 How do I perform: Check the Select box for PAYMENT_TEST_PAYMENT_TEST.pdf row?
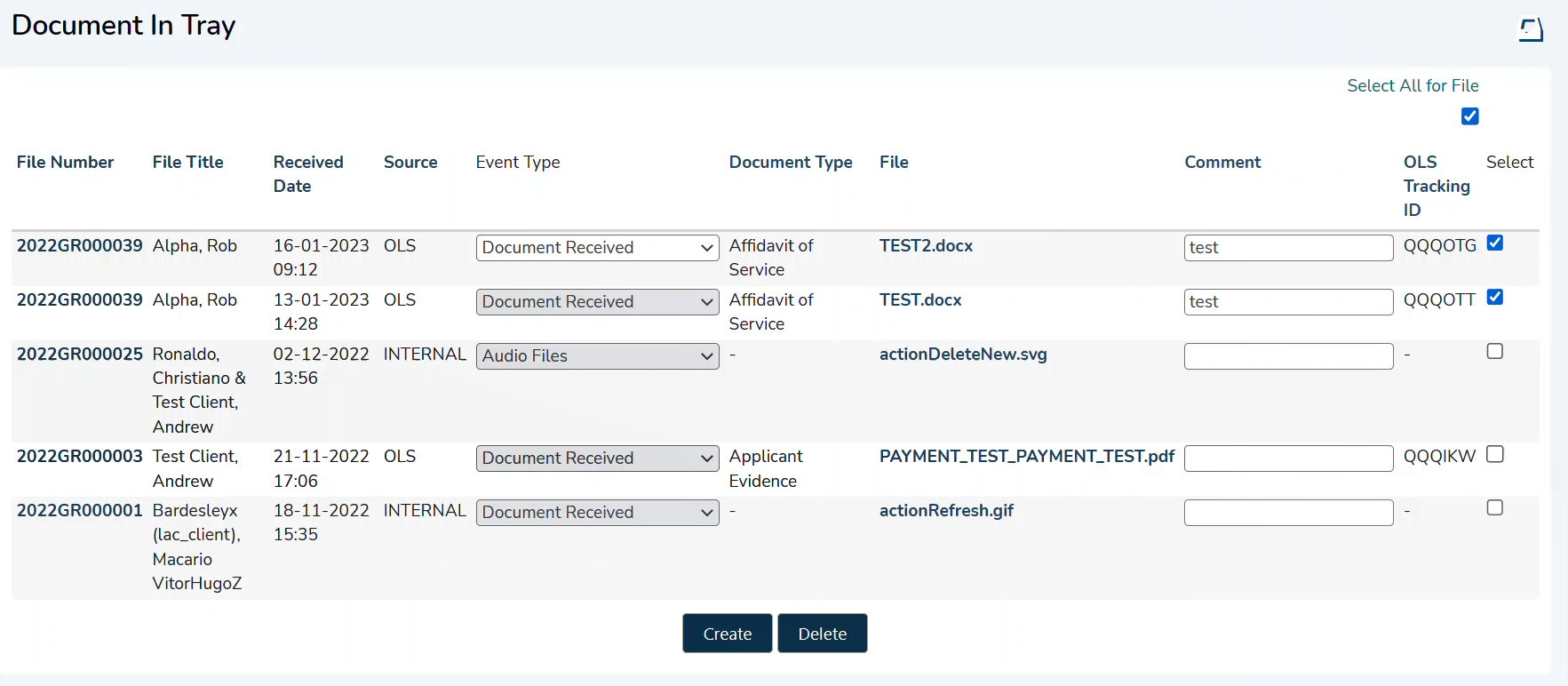coord(1495,454)
